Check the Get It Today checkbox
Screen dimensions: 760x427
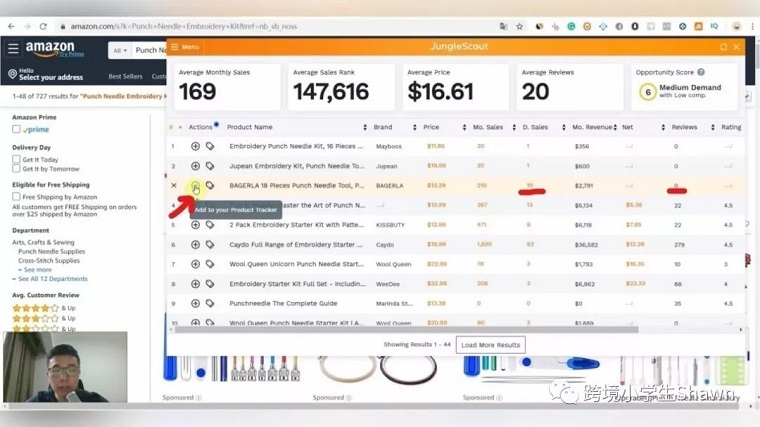pyautogui.click(x=16, y=159)
